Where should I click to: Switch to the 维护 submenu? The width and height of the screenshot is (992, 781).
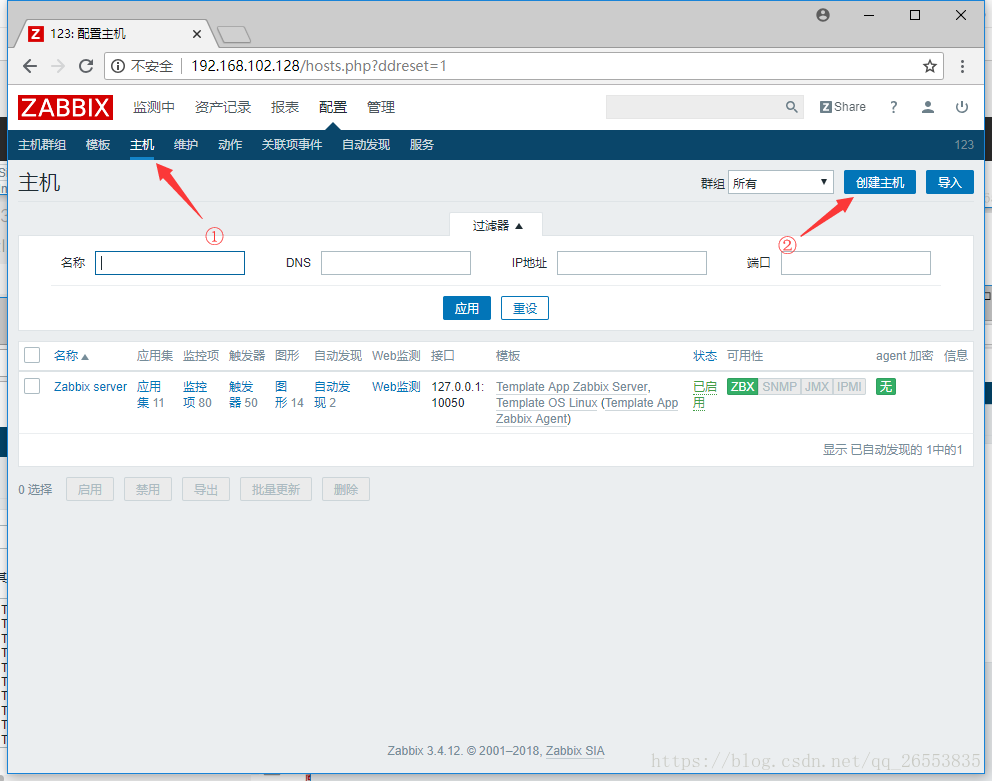pyautogui.click(x=186, y=145)
